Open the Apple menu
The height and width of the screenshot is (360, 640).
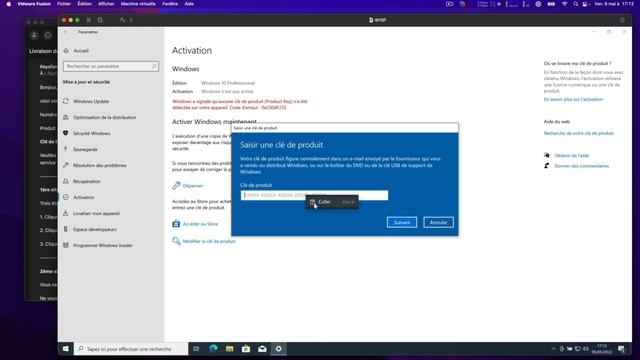click(9, 4)
